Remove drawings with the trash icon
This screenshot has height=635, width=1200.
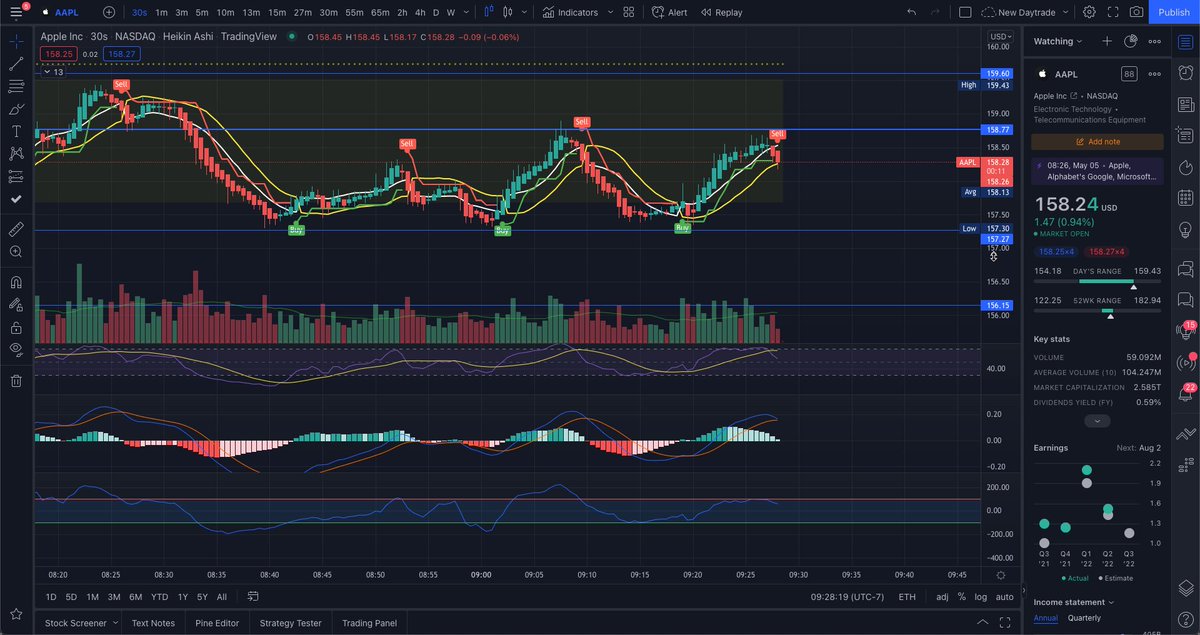16,380
